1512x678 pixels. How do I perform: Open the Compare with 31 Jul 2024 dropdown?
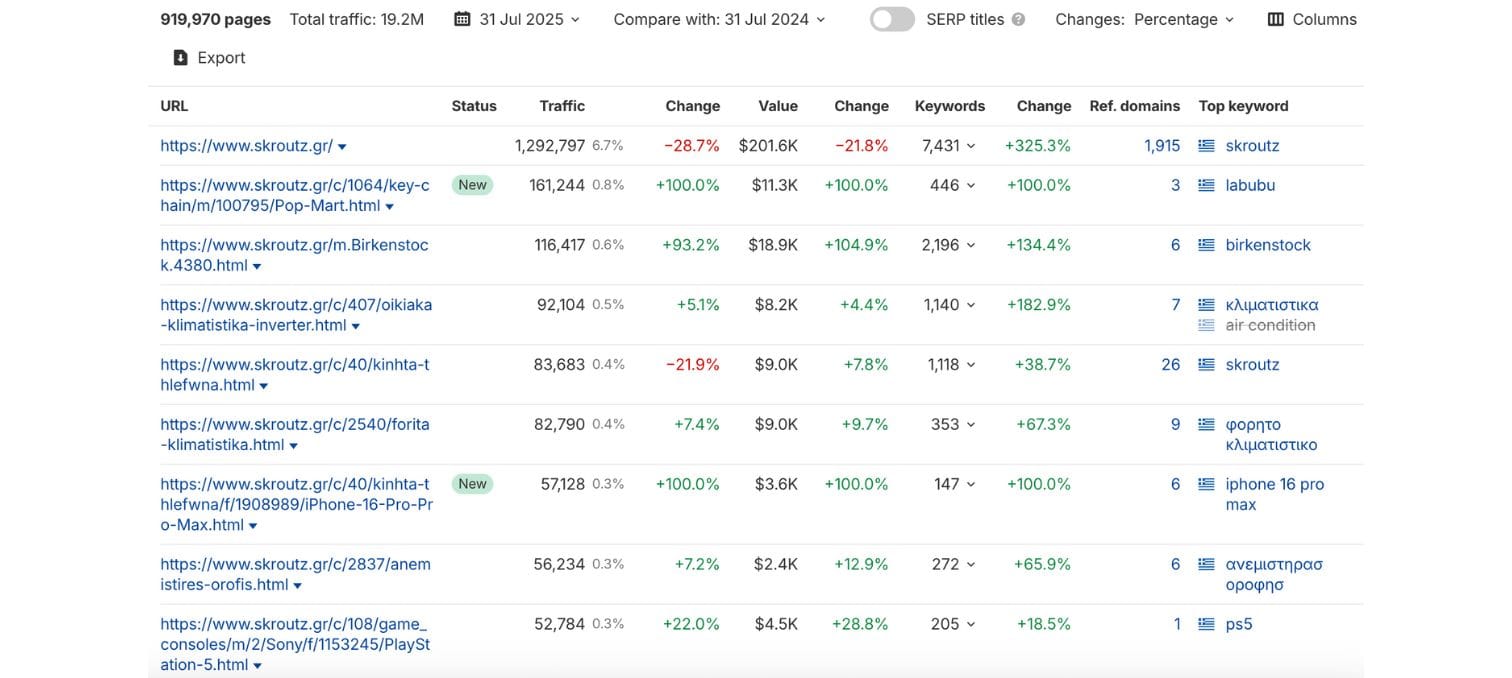coord(719,19)
